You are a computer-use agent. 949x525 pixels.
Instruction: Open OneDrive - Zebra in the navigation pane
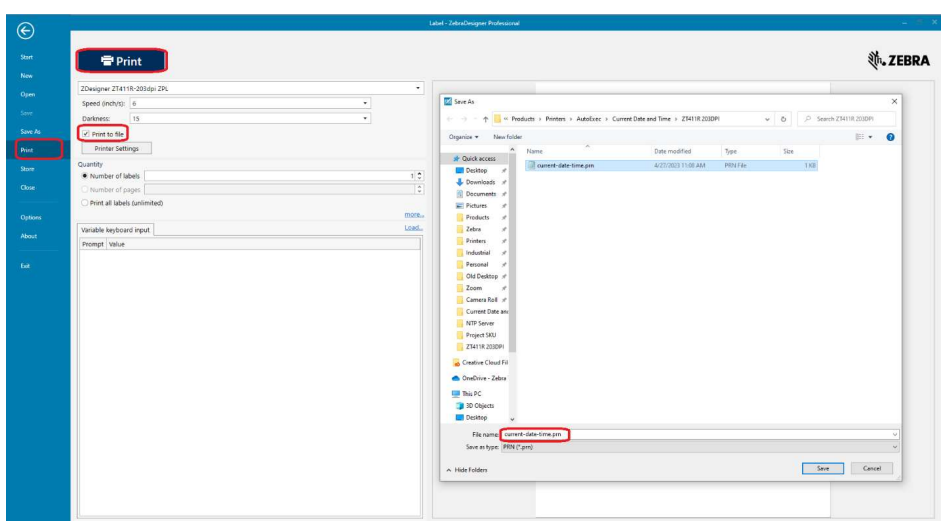pyautogui.click(x=485, y=378)
